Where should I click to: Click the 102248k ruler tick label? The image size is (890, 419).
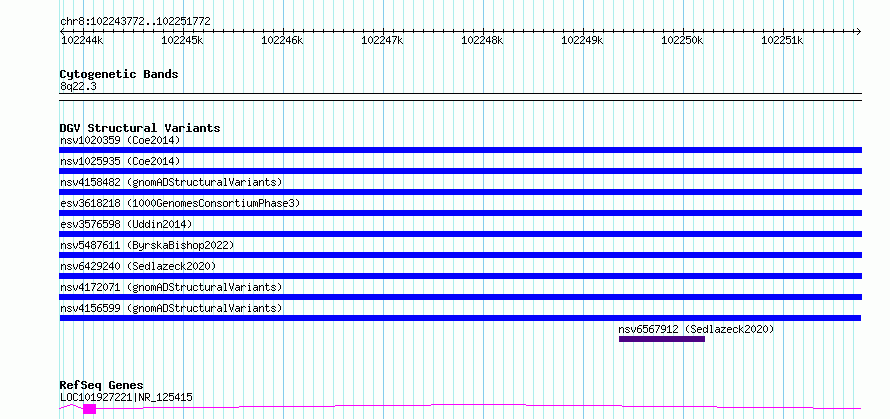[x=482, y=40]
